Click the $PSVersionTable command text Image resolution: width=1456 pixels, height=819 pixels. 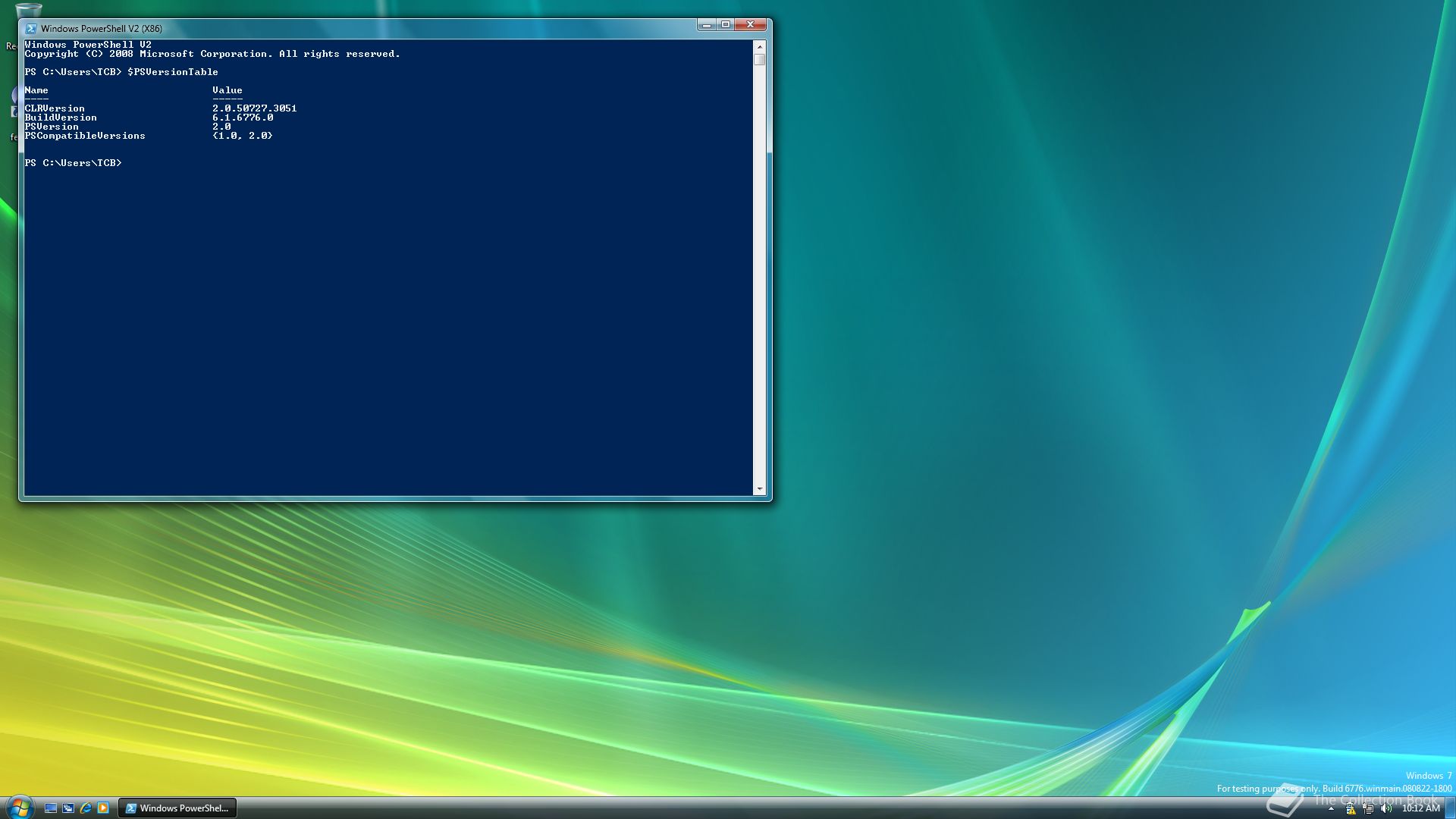(173, 72)
